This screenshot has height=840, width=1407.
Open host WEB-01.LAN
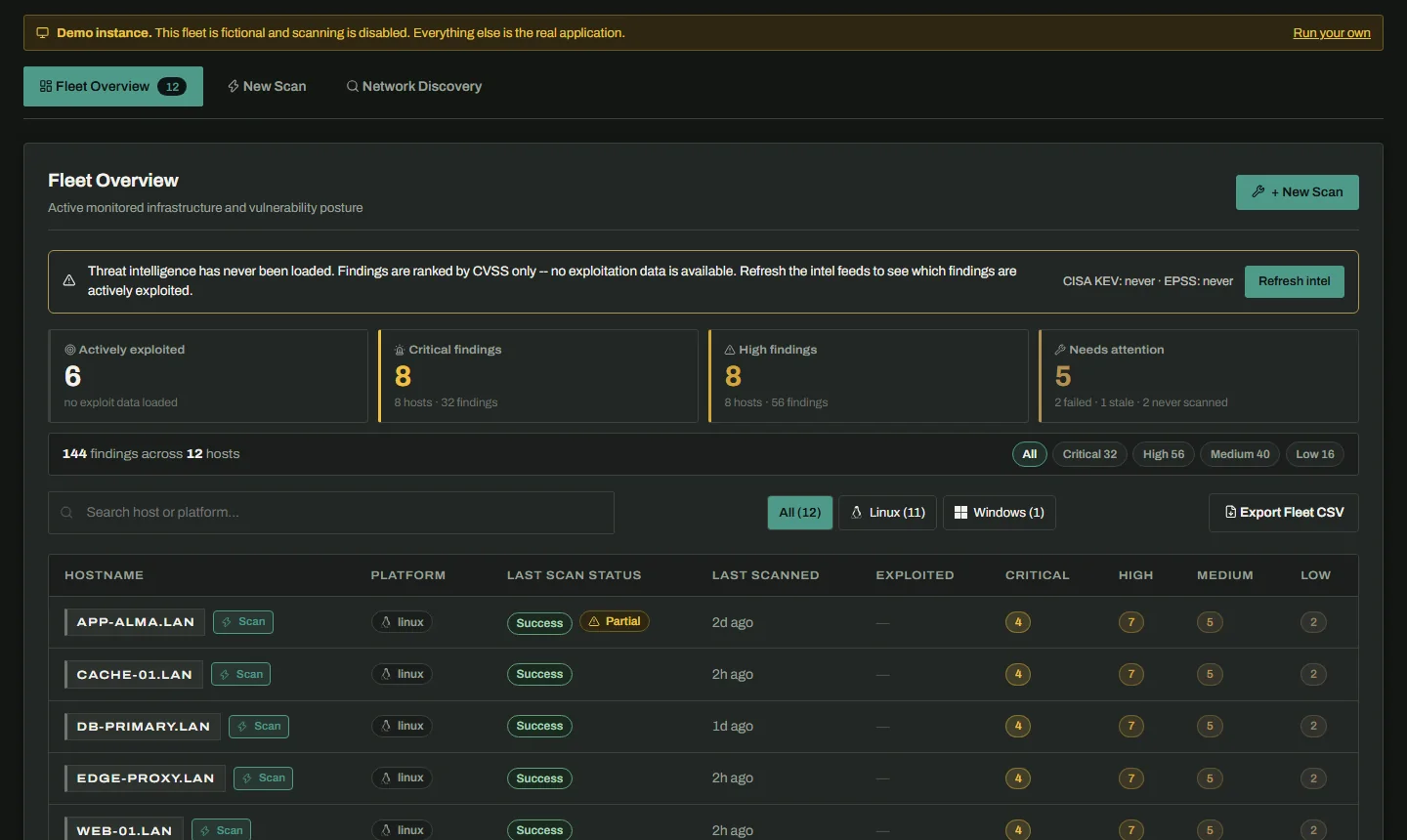click(124, 830)
